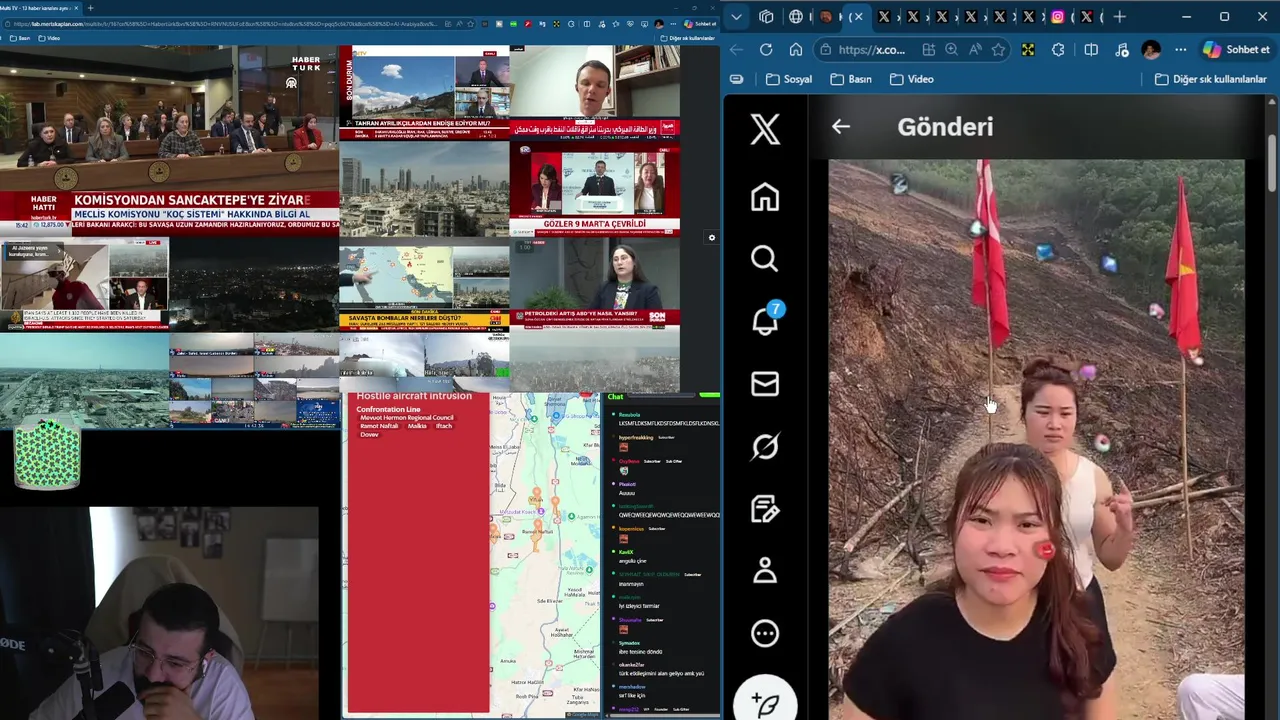Image resolution: width=1280 pixels, height=720 pixels.
Task: Refresh the x.com page
Action: click(766, 50)
